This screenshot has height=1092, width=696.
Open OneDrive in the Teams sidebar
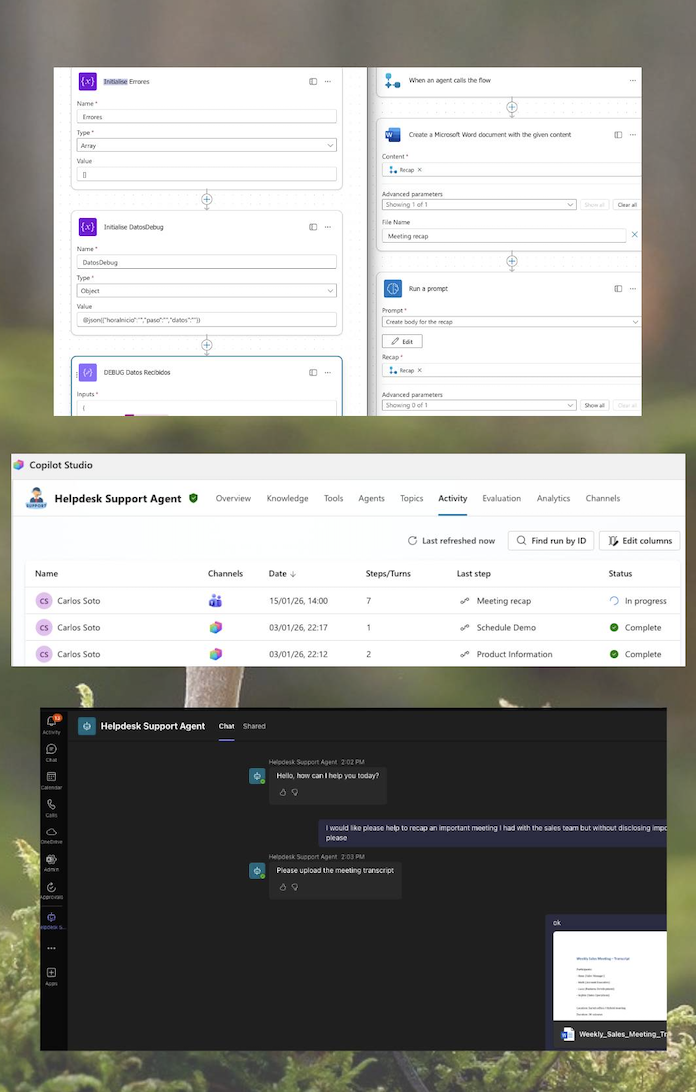click(x=51, y=832)
